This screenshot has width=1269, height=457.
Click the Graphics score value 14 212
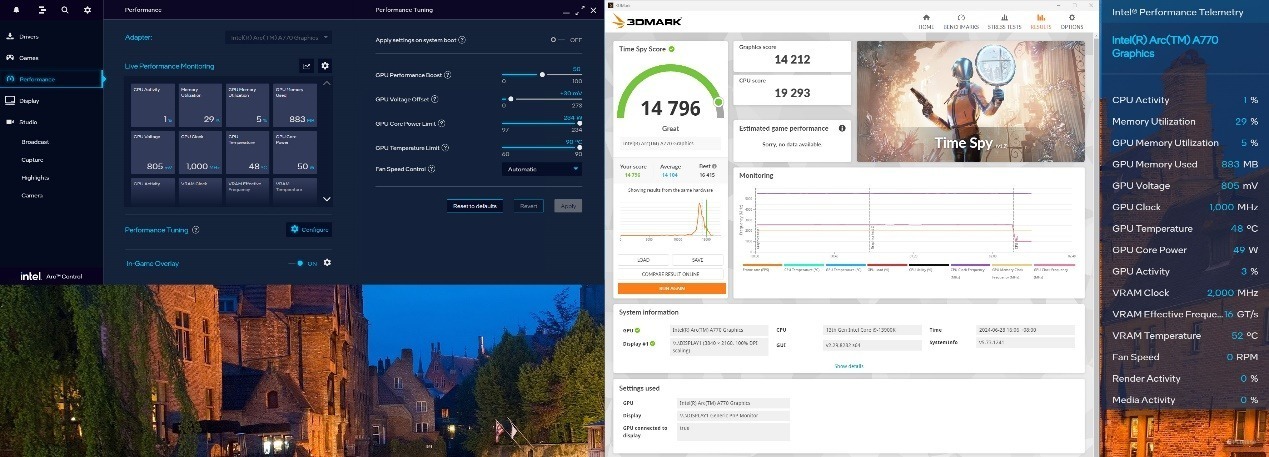pos(793,59)
